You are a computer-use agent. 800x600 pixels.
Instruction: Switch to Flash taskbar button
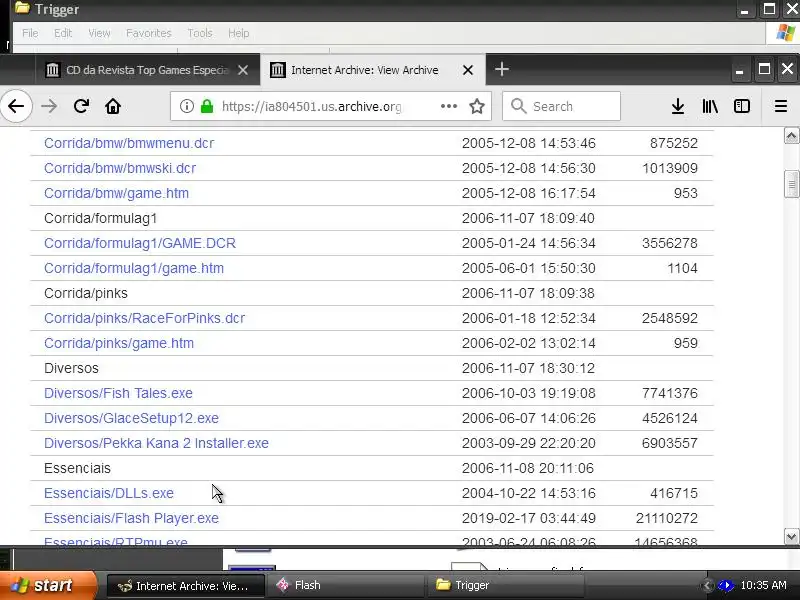347,586
